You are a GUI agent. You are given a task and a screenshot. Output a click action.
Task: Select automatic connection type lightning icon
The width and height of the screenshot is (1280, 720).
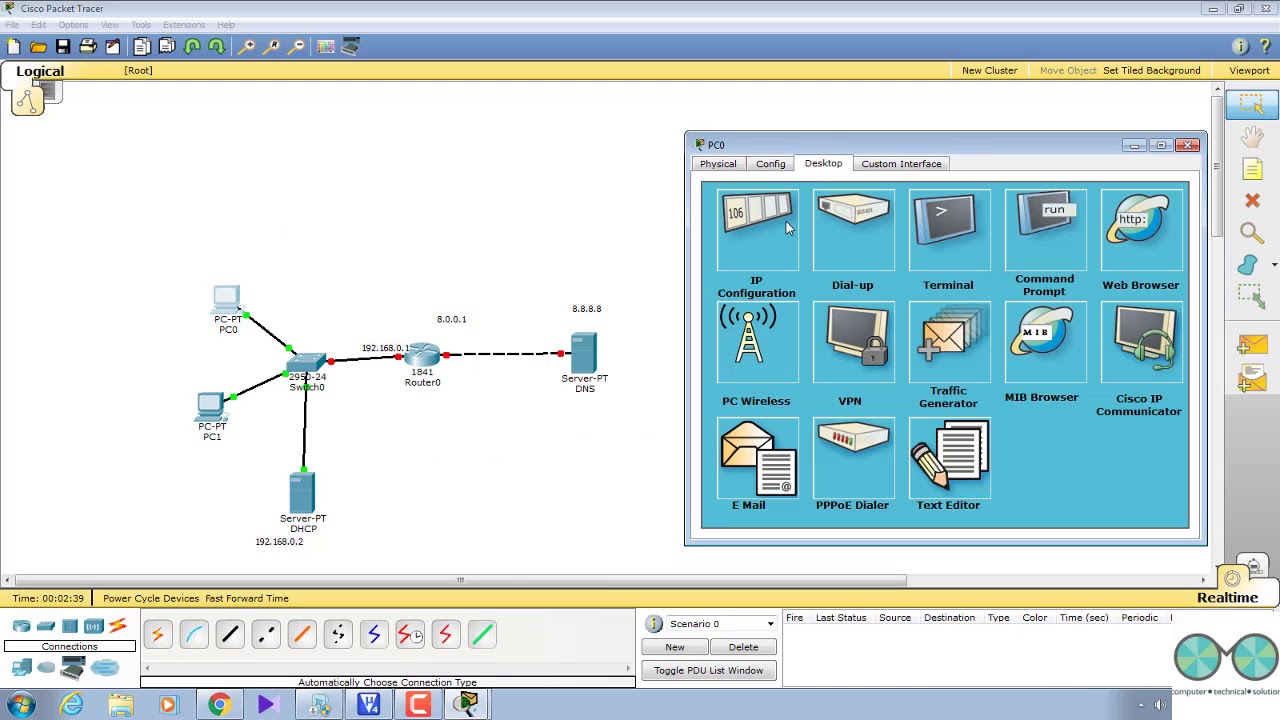coord(158,634)
